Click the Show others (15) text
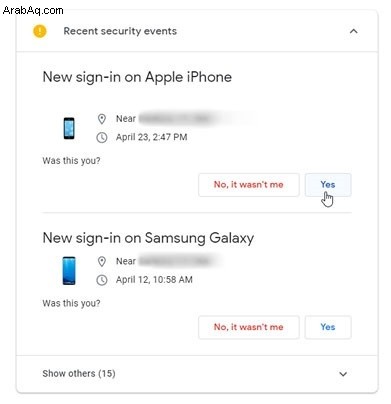The image size is (391, 404). pos(79,374)
